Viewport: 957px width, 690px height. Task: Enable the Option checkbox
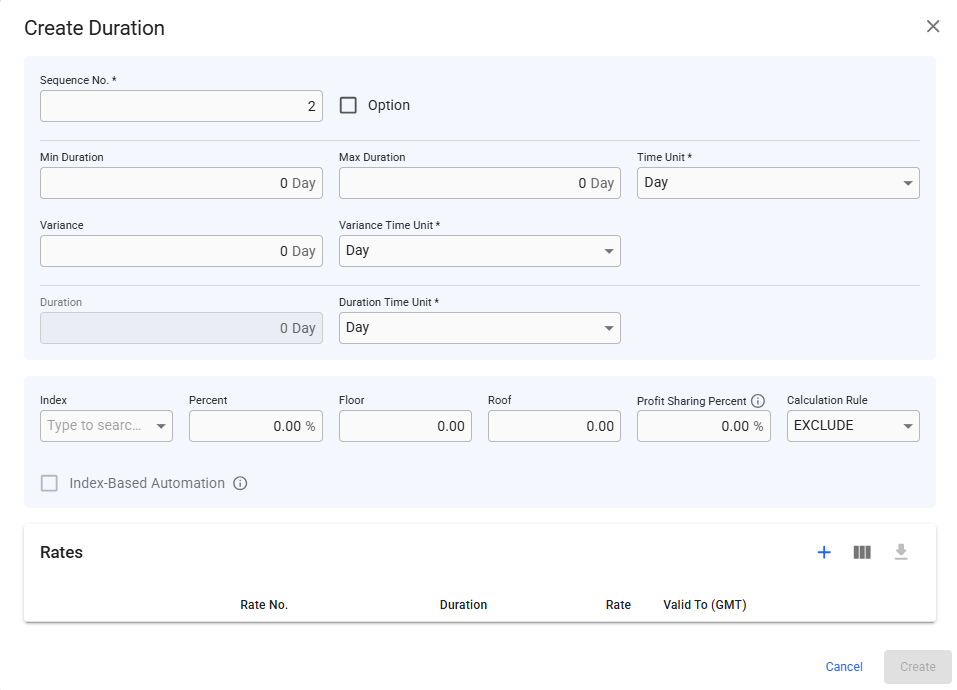tap(348, 105)
